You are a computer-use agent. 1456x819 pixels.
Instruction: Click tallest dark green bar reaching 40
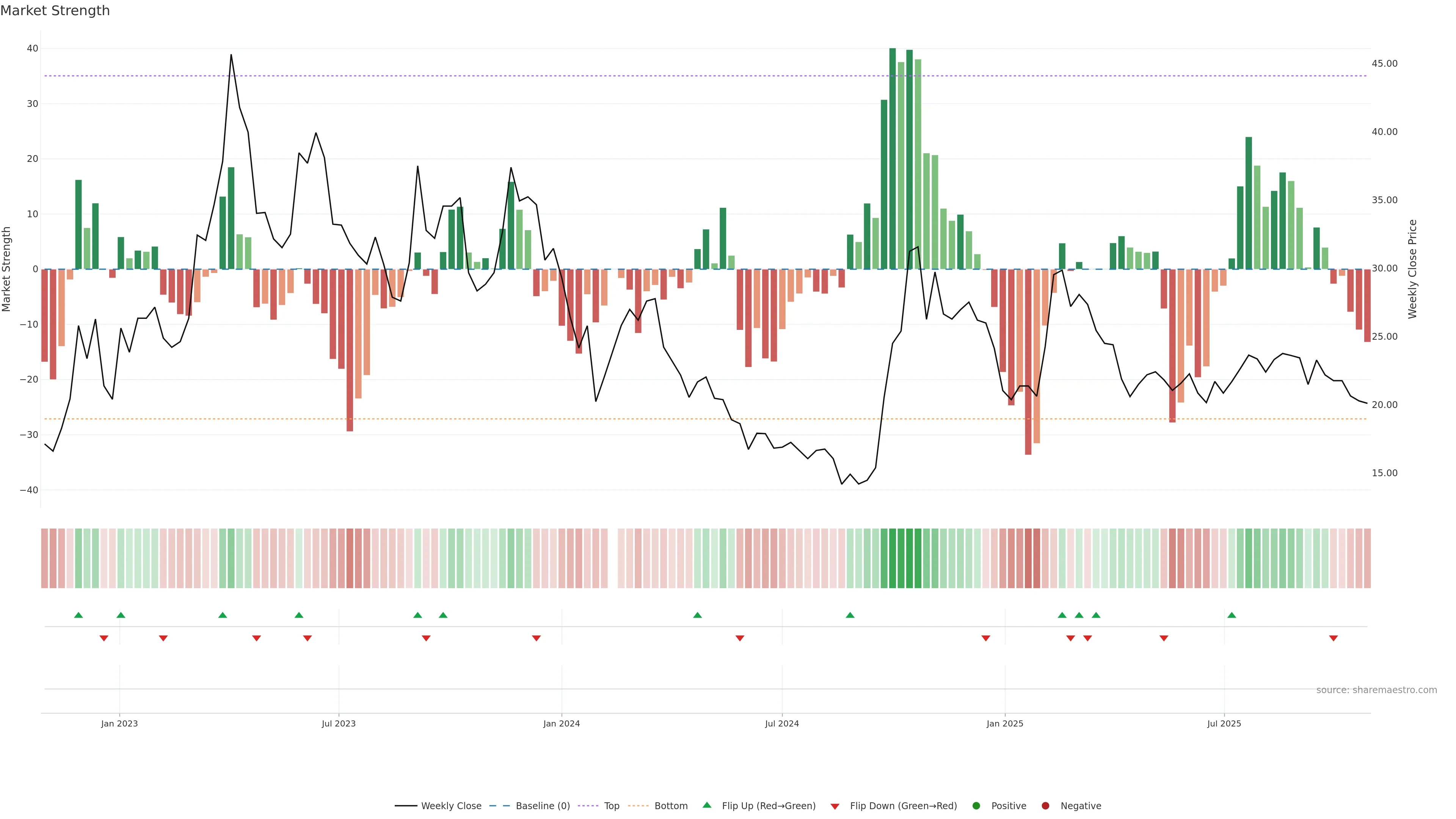[893, 158]
